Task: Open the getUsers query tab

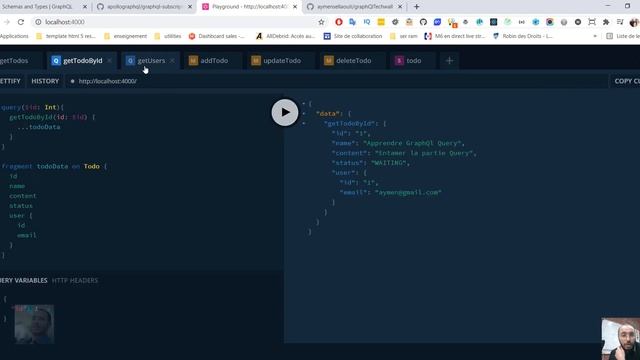Action: pos(150,60)
